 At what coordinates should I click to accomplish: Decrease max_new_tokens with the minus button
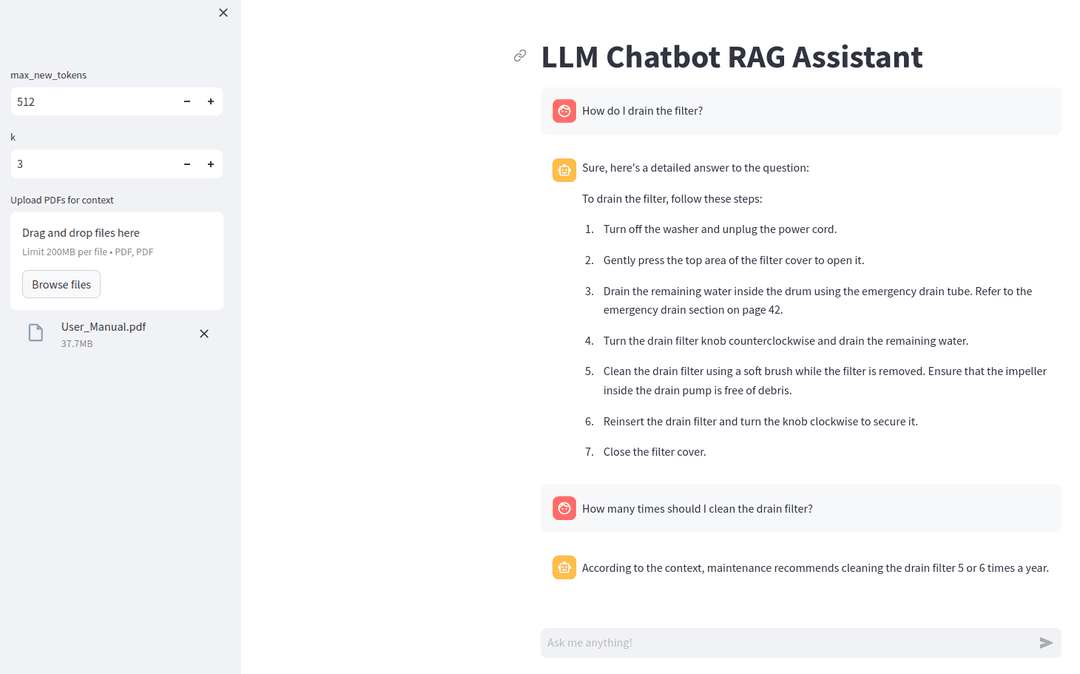186,101
